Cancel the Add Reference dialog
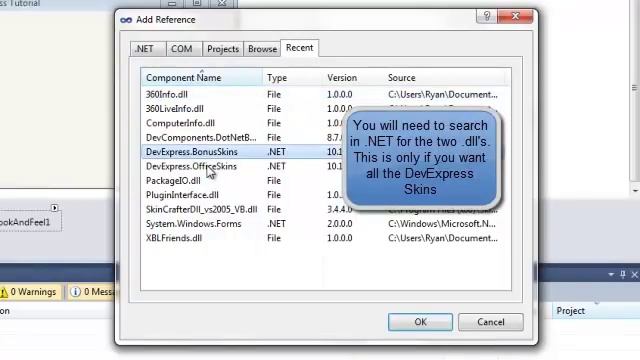640x360 pixels. [x=491, y=322]
